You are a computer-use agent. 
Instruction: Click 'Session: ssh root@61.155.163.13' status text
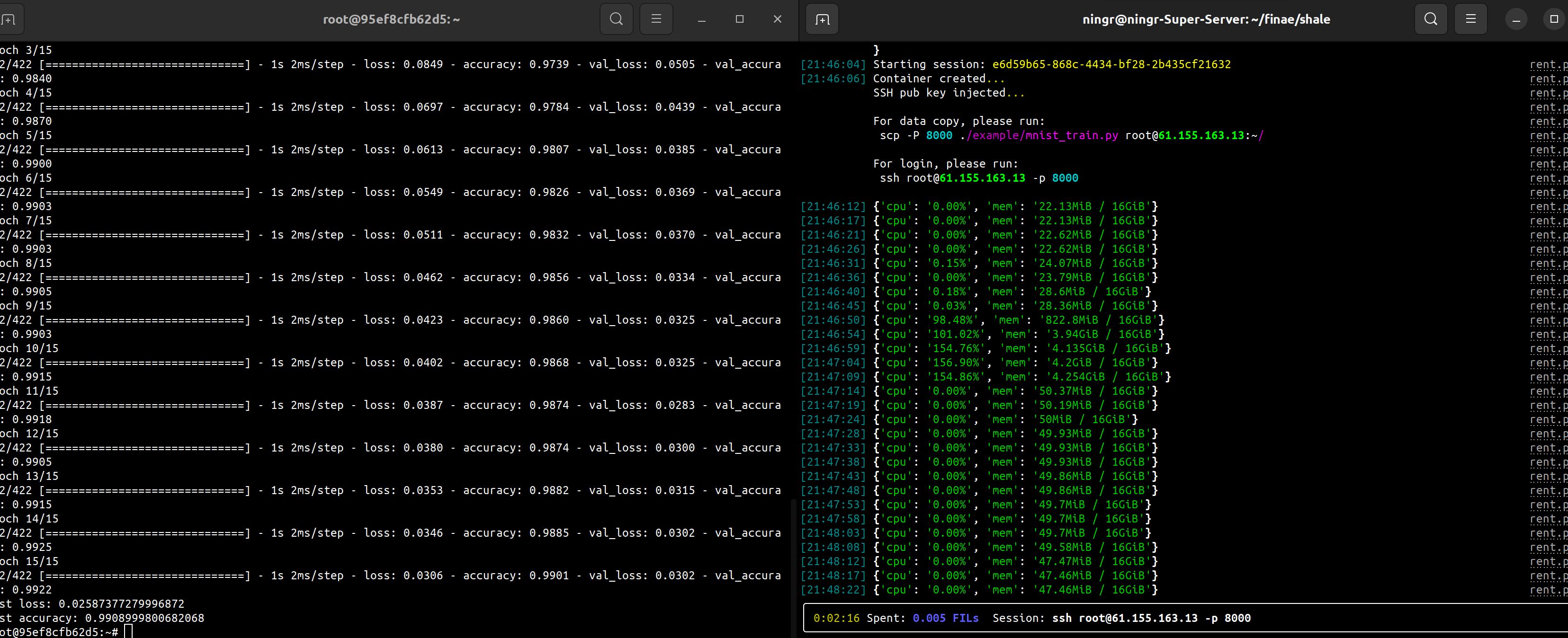tap(1095, 618)
